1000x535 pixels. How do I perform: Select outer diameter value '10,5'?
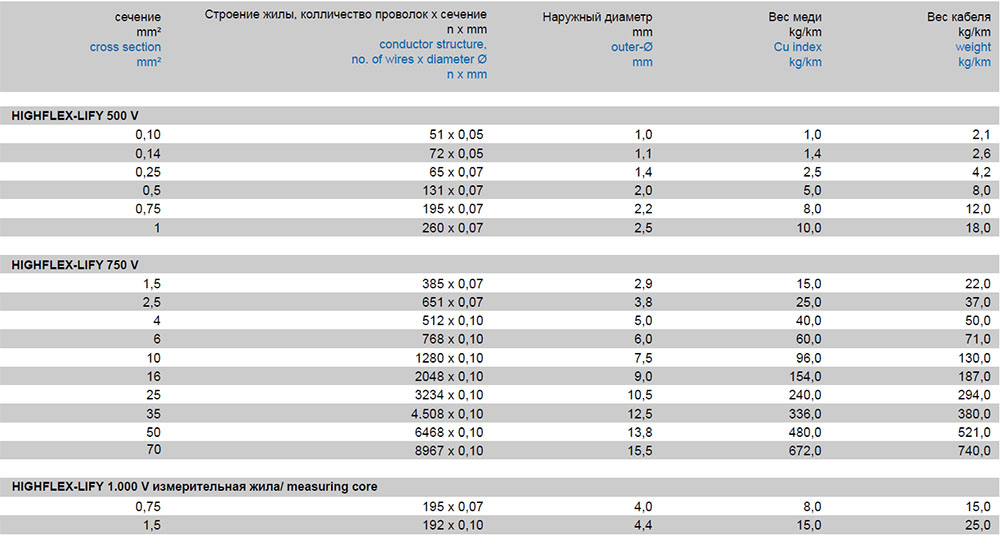click(640, 395)
